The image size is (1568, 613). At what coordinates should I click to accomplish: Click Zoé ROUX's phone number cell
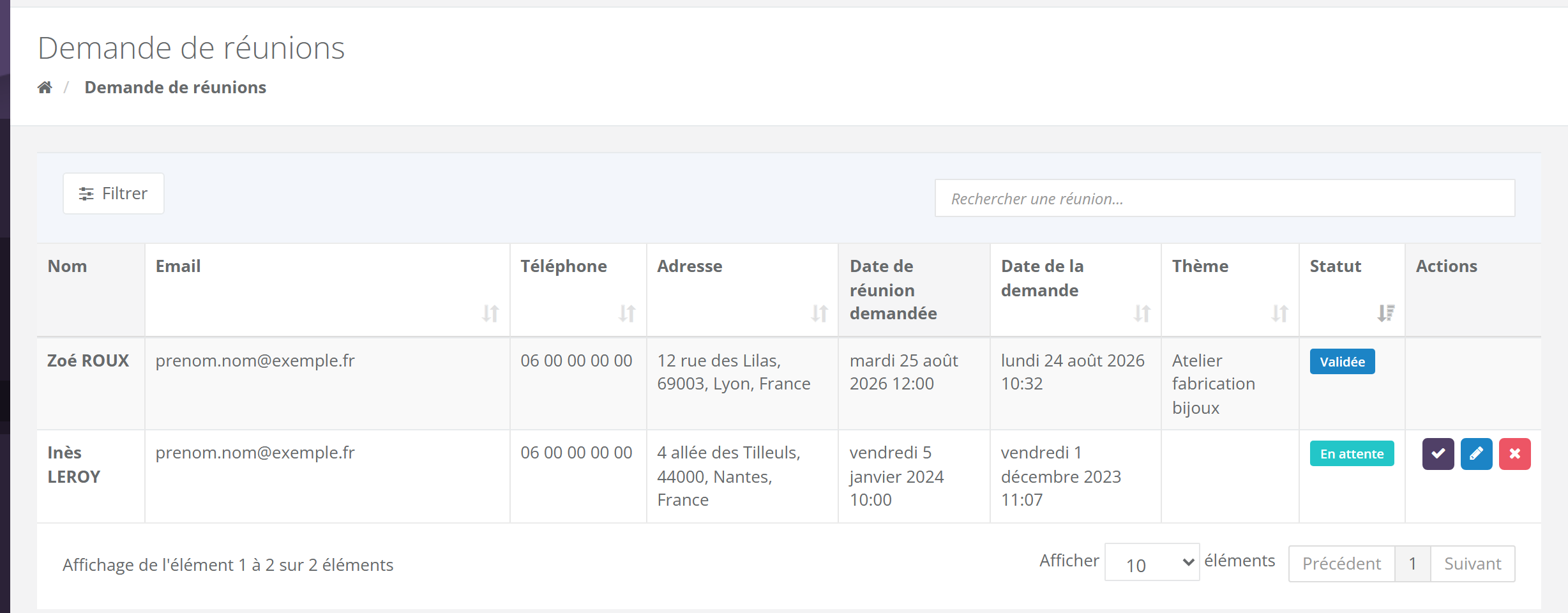pyautogui.click(x=578, y=384)
